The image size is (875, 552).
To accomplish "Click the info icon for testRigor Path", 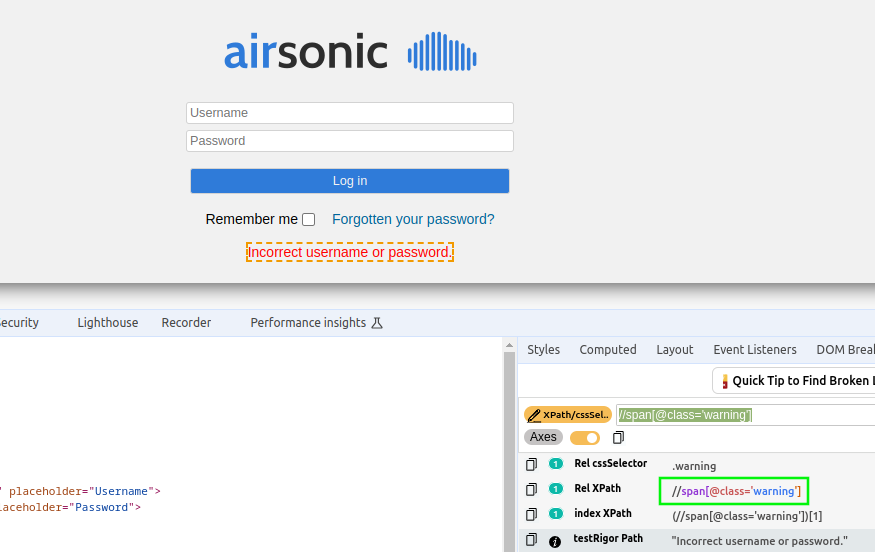I will [555, 541].
